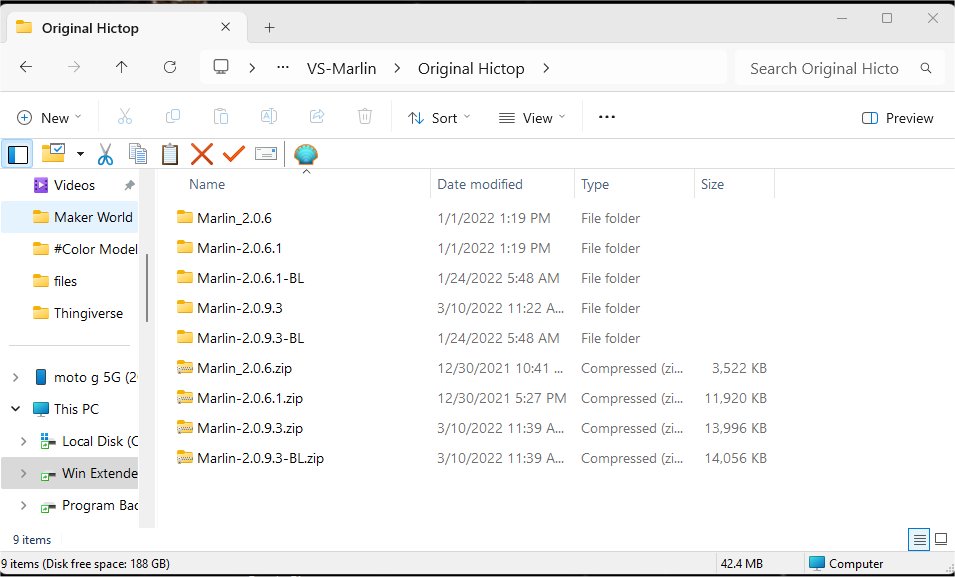Screen dimensions: 955x577
Task: Click VS-Marlin in the breadcrumb path
Action: [x=340, y=68]
